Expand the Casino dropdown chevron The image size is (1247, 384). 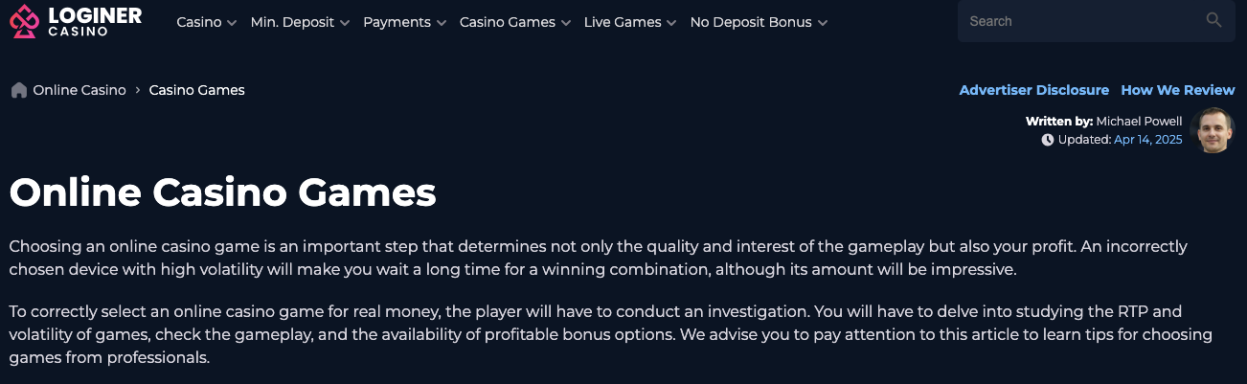(232, 23)
